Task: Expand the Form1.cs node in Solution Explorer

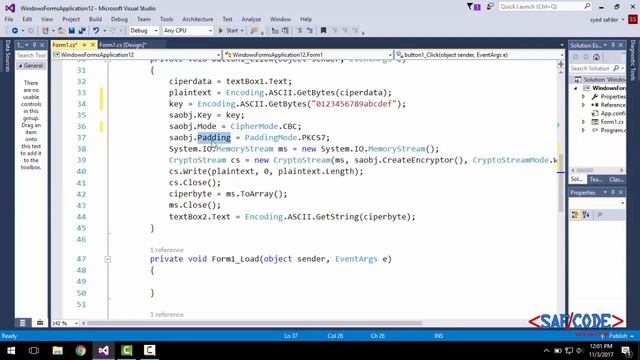Action: [x=583, y=122]
